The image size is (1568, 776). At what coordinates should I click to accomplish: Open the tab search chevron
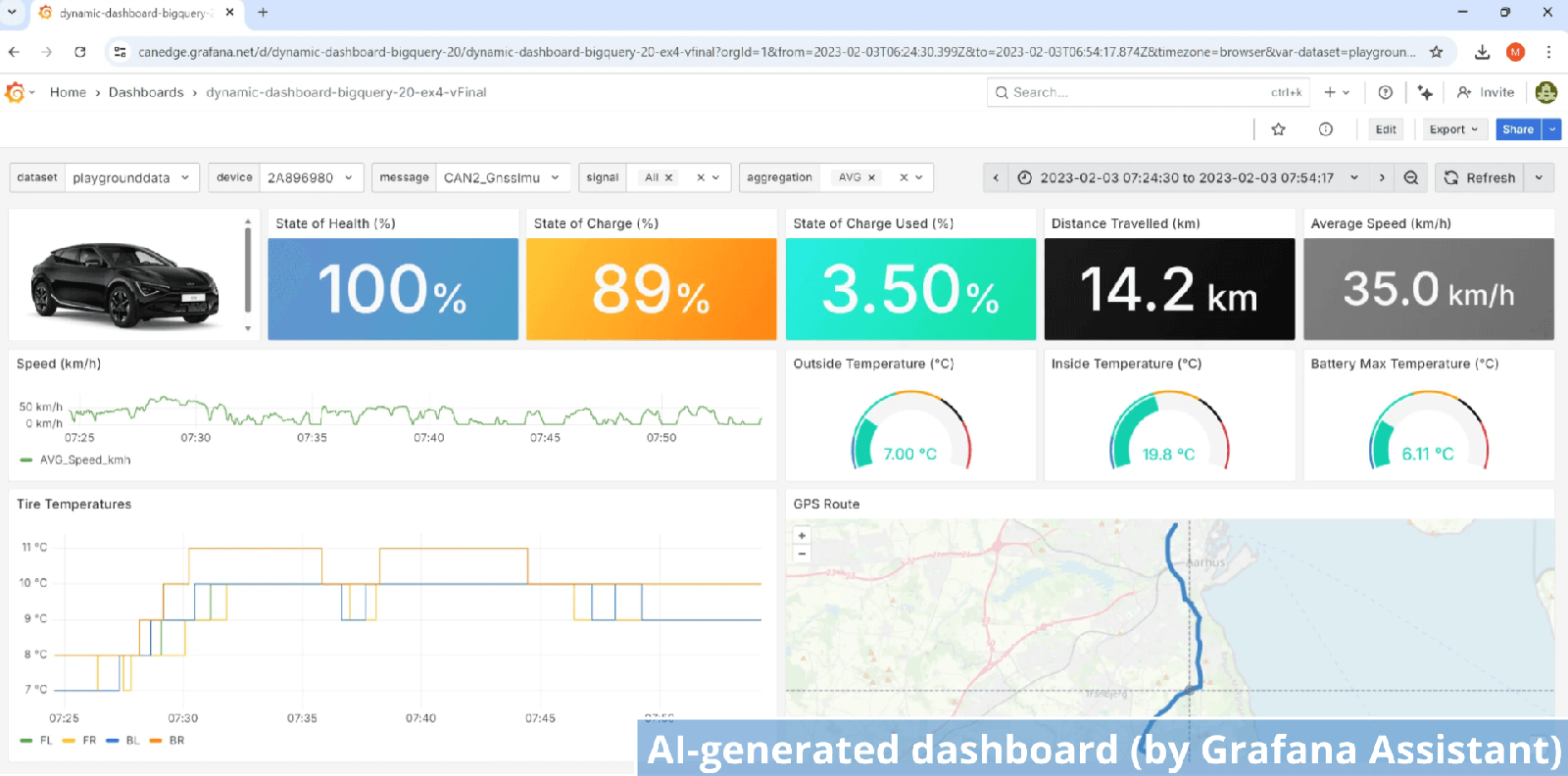pyautogui.click(x=12, y=13)
